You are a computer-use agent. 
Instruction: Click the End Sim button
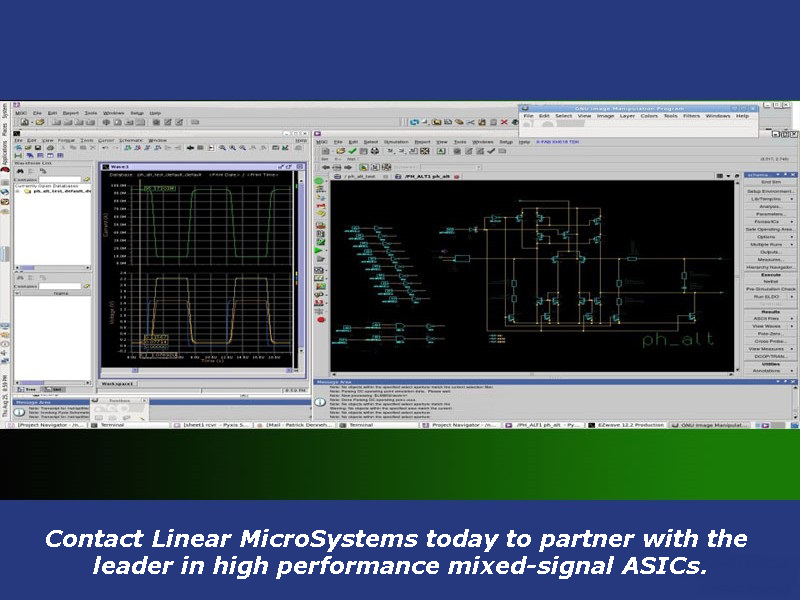(x=770, y=183)
